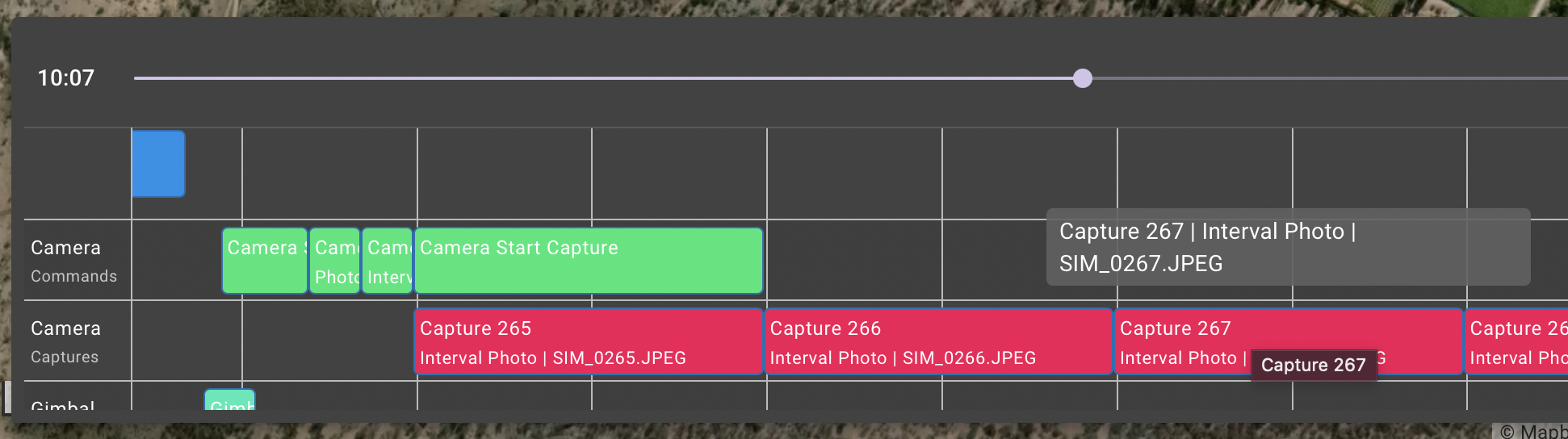1568x439 pixels.
Task: Click the Camera Commands row label
Action: [x=73, y=261]
